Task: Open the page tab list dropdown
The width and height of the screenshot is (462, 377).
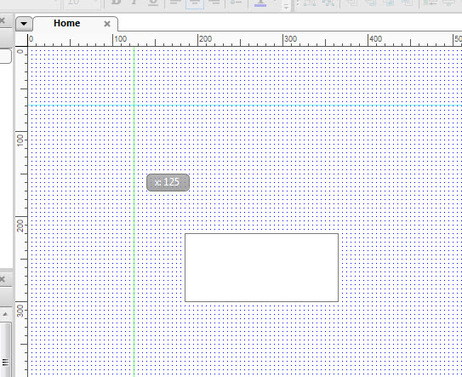Action: coord(24,24)
